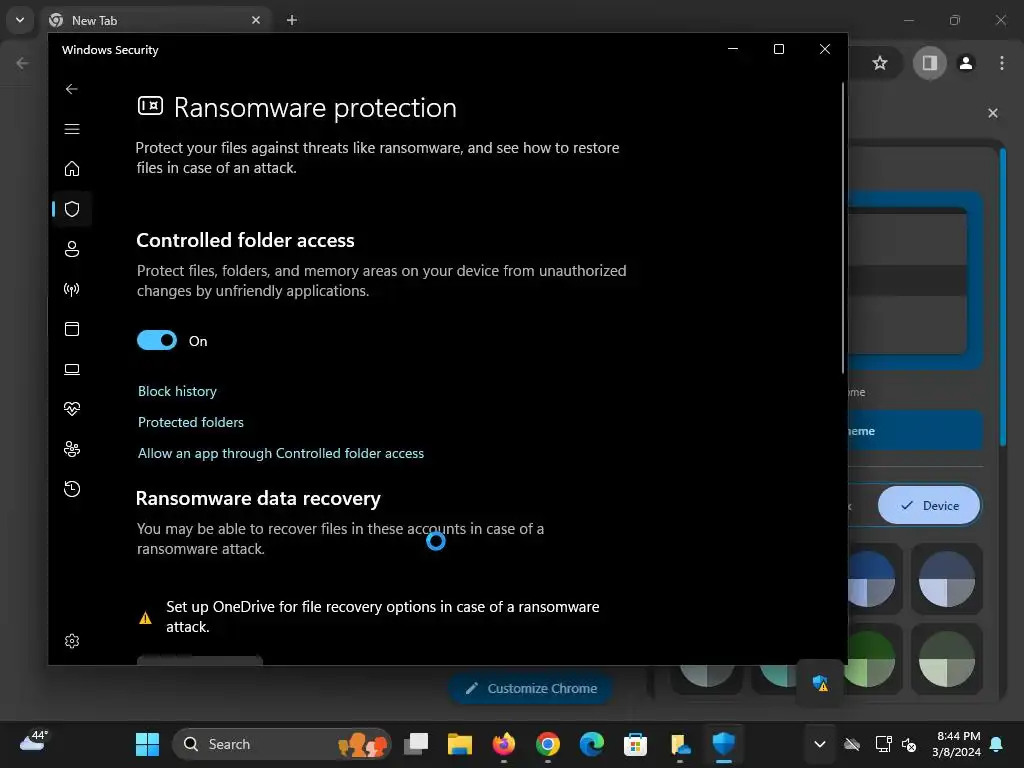Select Virus & threat protection shield icon

tap(72, 209)
